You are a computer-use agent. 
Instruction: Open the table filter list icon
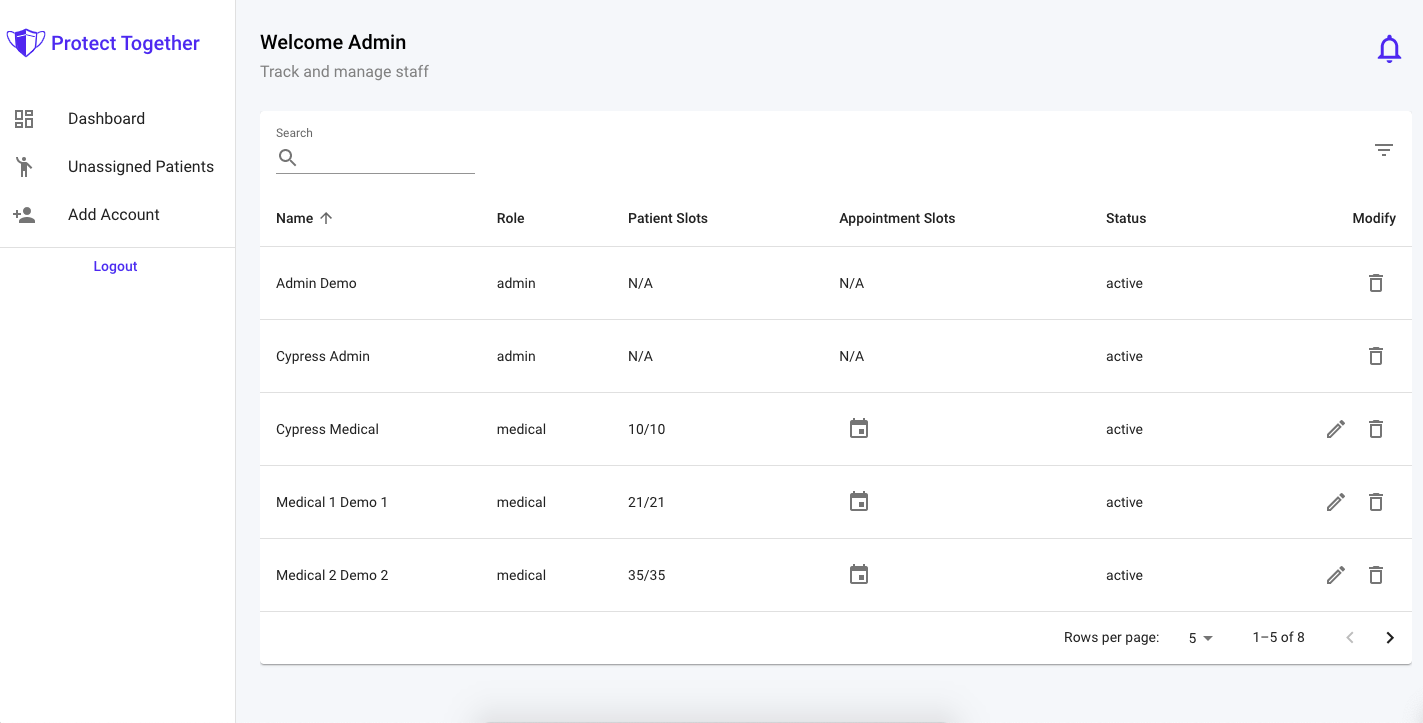1384,150
